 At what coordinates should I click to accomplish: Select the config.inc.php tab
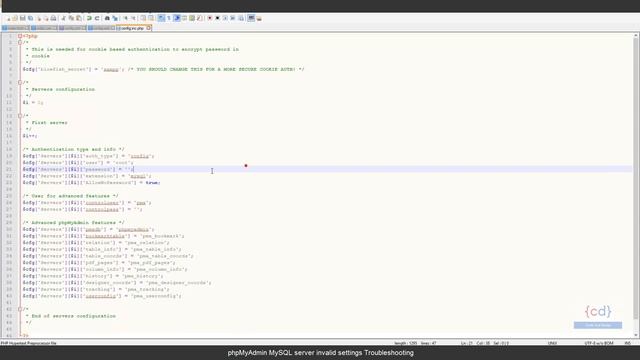pyautogui.click(x=131, y=28)
